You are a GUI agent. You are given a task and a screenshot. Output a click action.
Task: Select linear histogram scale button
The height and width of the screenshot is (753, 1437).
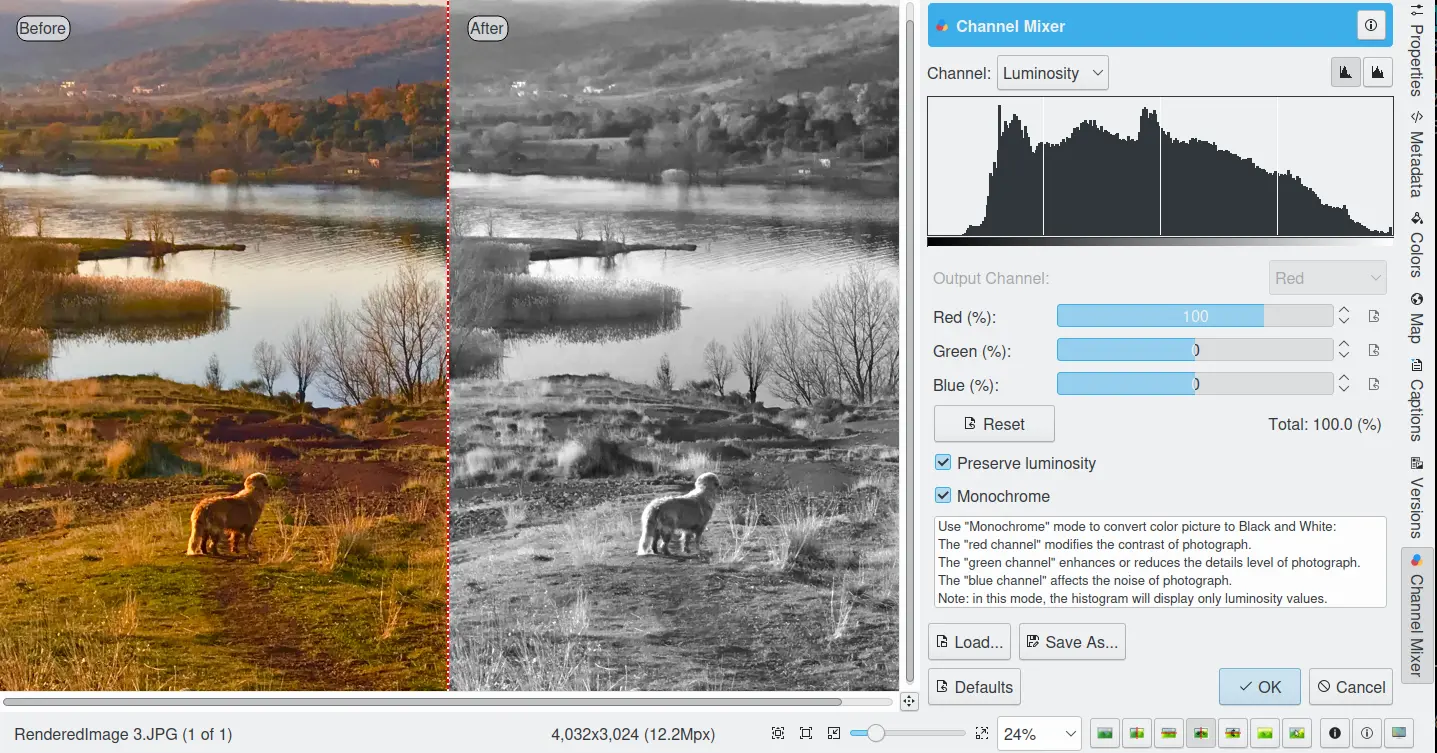[1345, 72]
